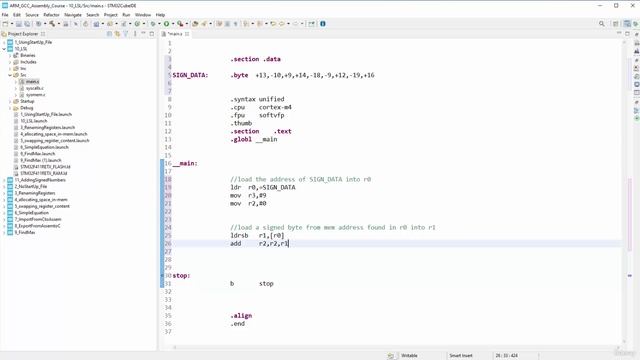
Task: Select the main.s editor tab
Action: point(175,34)
